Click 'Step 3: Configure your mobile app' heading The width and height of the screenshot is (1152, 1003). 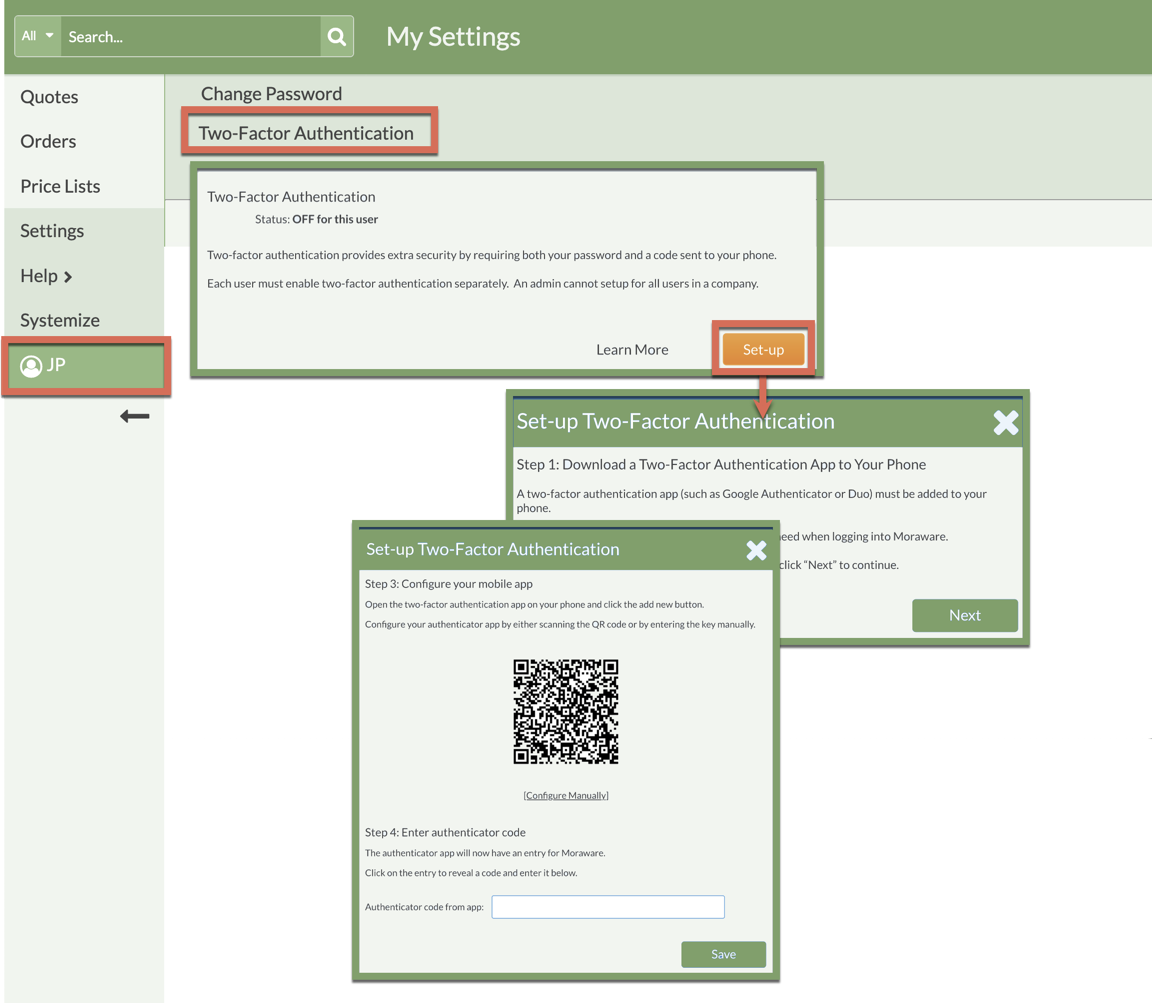[449, 584]
